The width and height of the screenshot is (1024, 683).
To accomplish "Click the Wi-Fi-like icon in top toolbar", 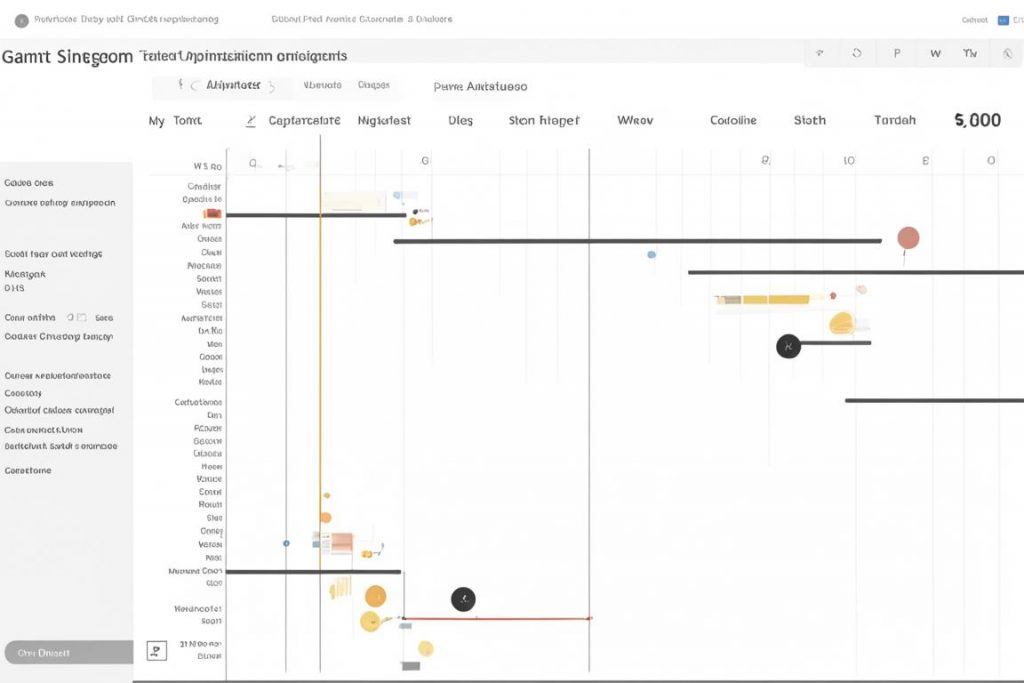I will 820,54.
